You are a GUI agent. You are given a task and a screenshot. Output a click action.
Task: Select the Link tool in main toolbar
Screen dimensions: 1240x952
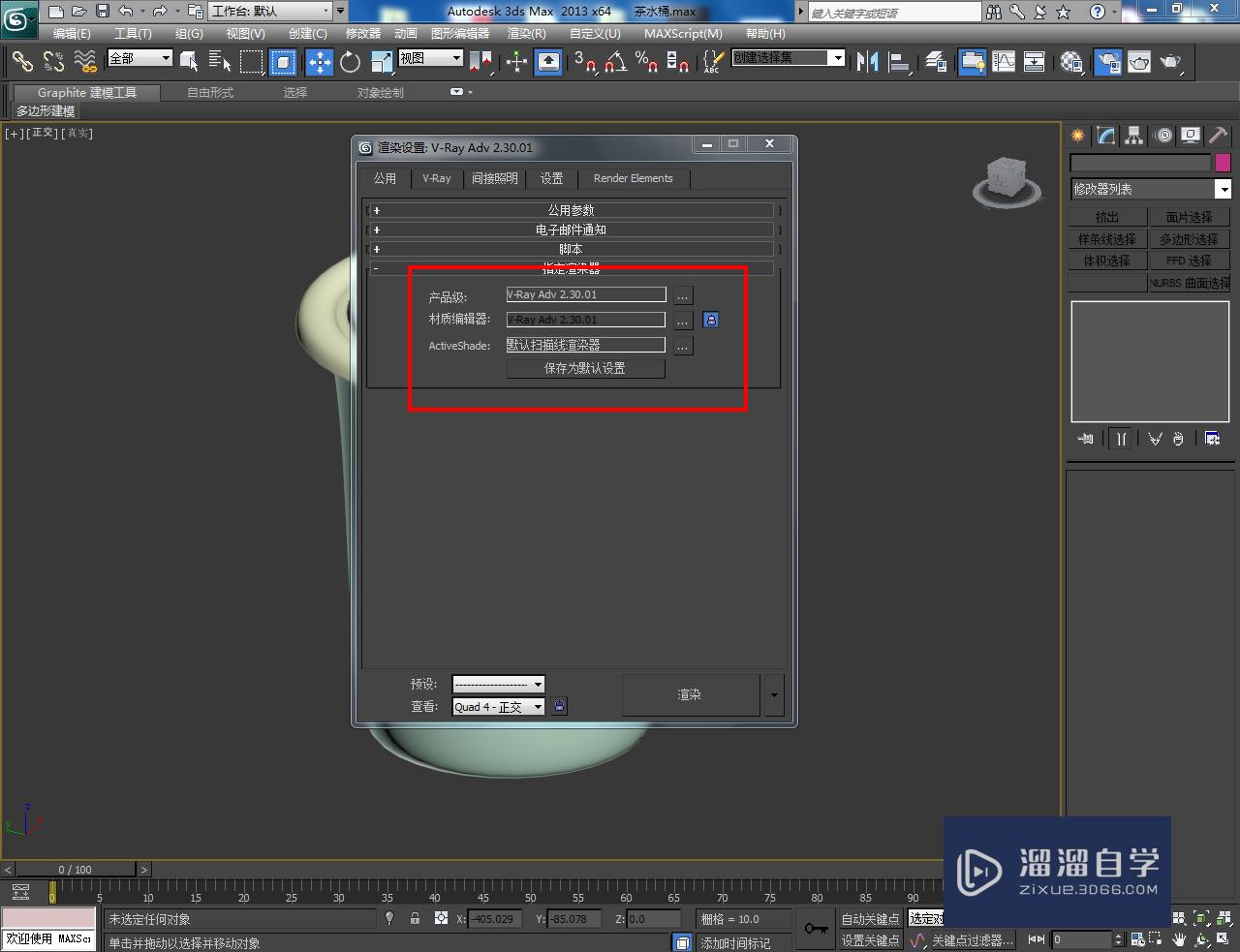point(21,62)
